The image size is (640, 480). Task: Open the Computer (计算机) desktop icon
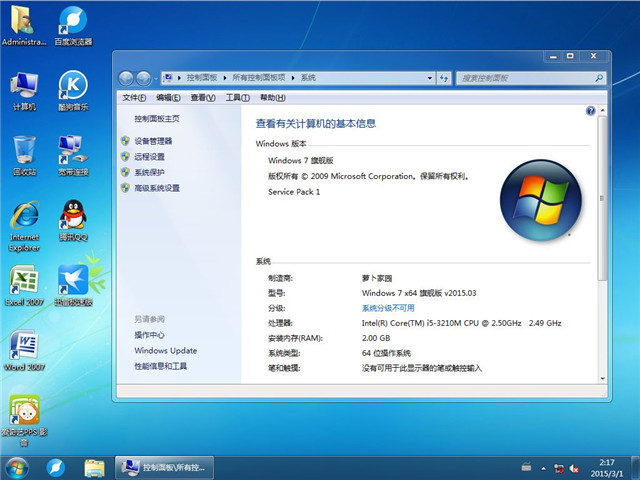(x=24, y=91)
